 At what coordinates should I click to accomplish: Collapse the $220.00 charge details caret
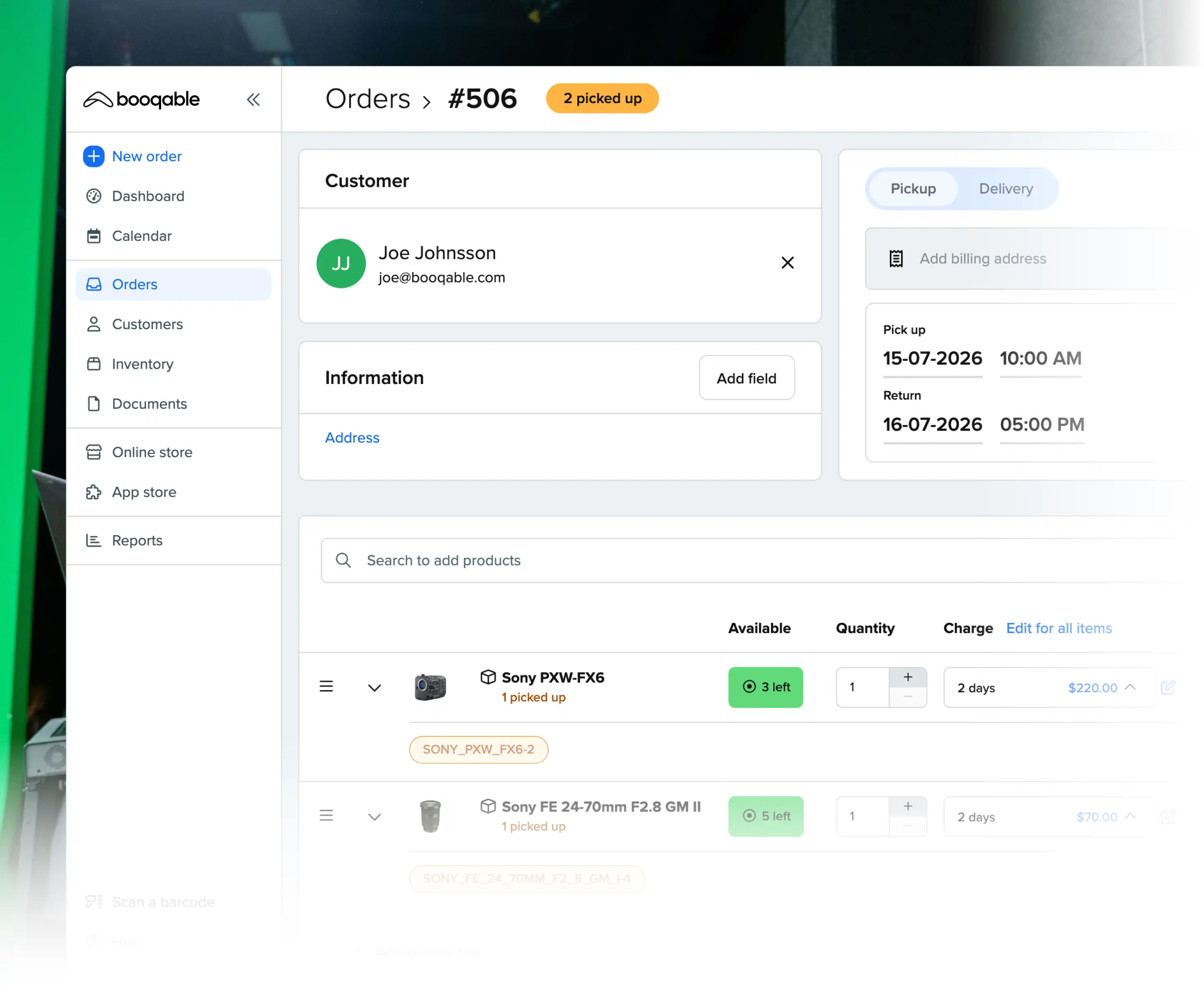pos(1131,687)
